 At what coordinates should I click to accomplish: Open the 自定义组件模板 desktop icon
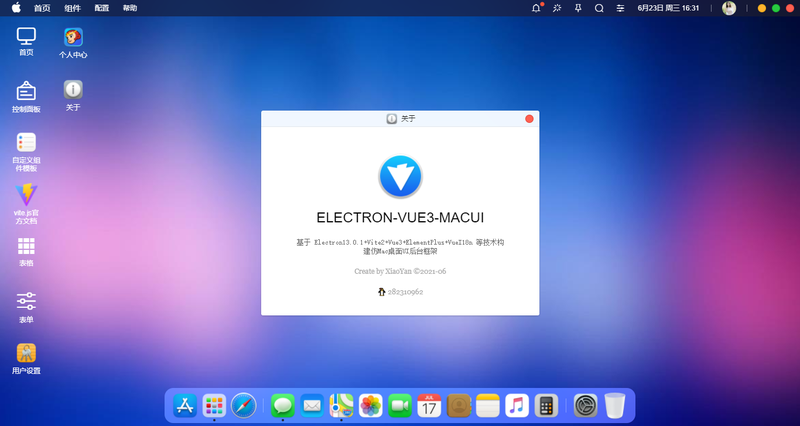coord(26,152)
